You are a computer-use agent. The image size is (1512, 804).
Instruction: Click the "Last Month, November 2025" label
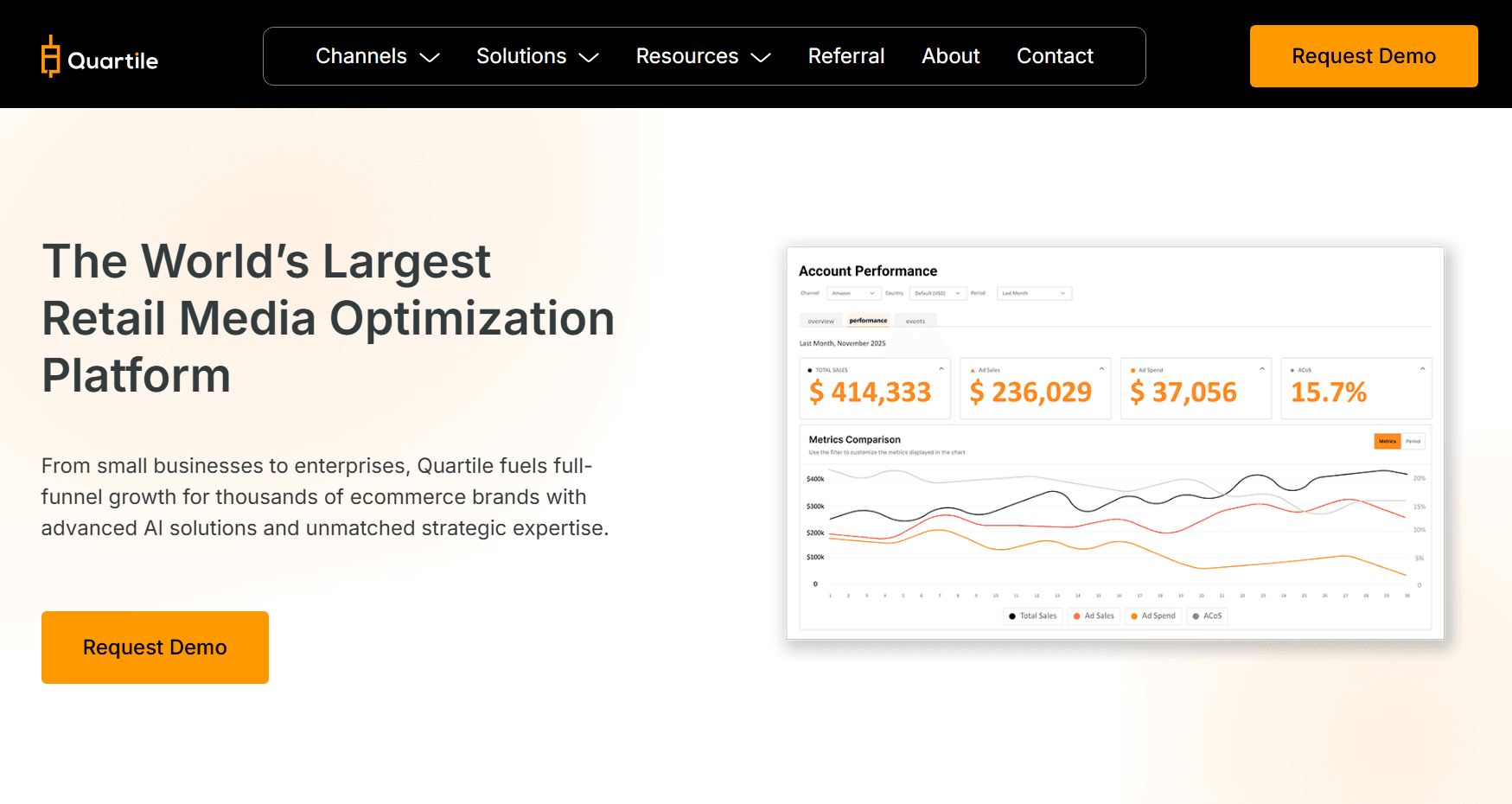(x=843, y=343)
